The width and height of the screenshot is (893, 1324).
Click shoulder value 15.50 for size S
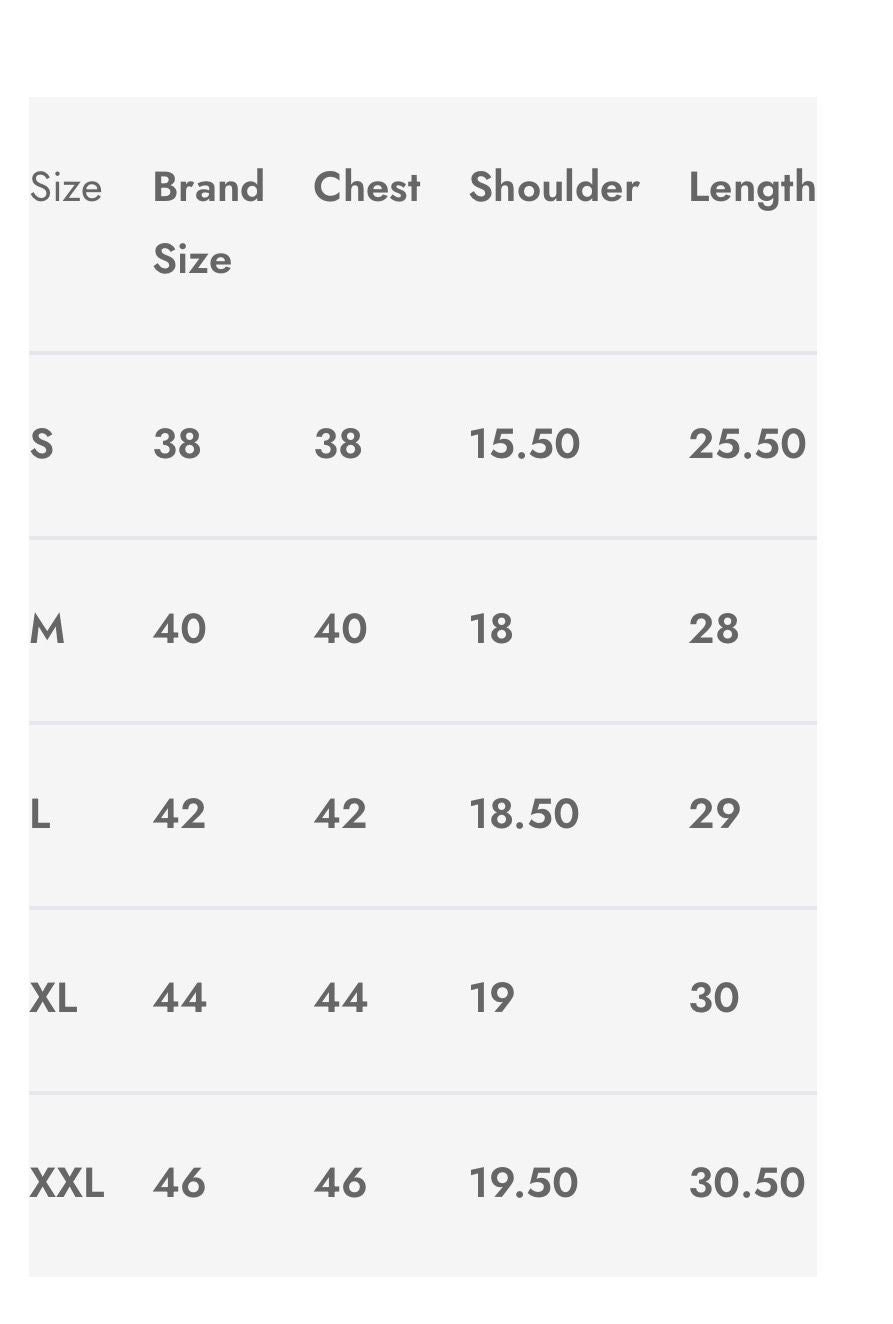click(x=524, y=444)
